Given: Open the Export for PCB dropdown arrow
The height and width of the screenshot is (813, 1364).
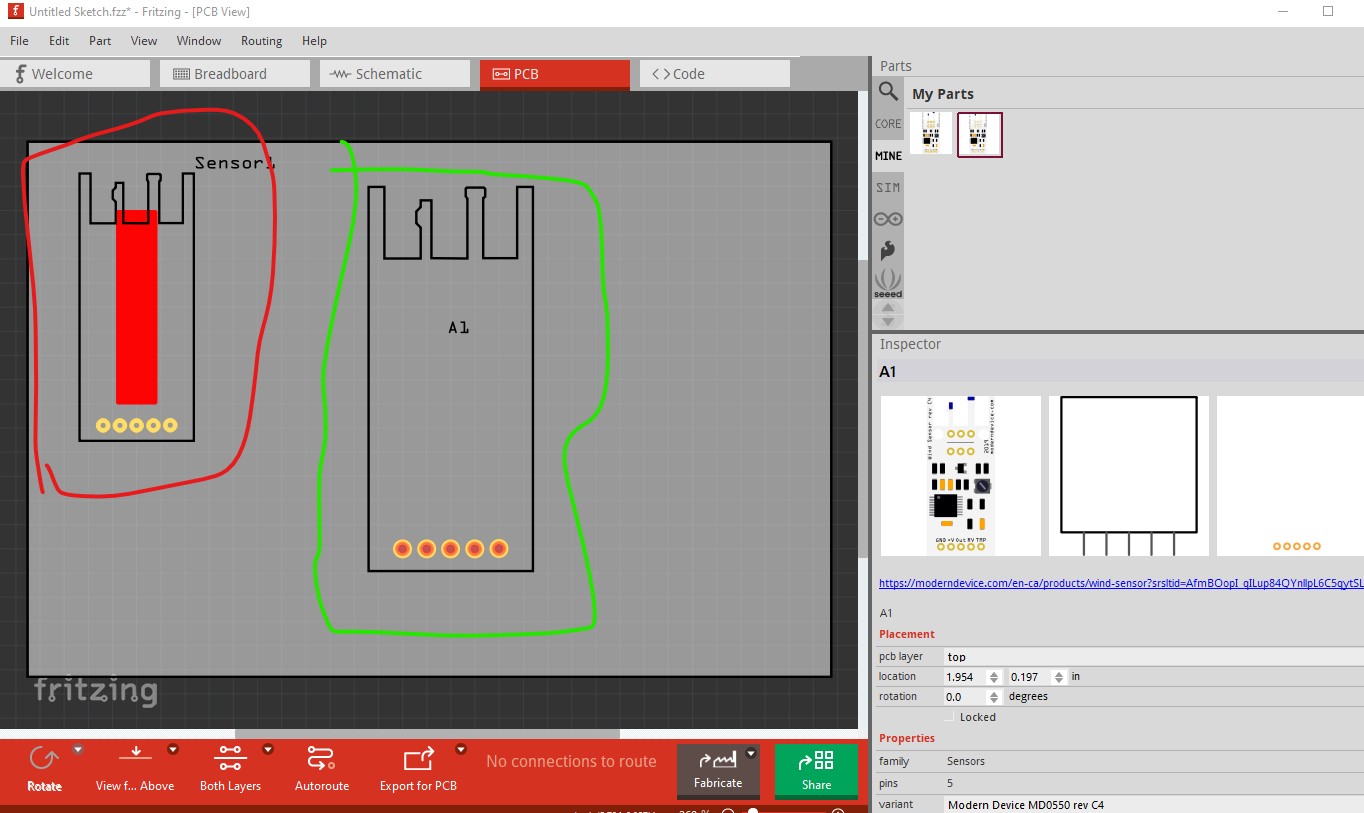Looking at the screenshot, I should pos(461,749).
